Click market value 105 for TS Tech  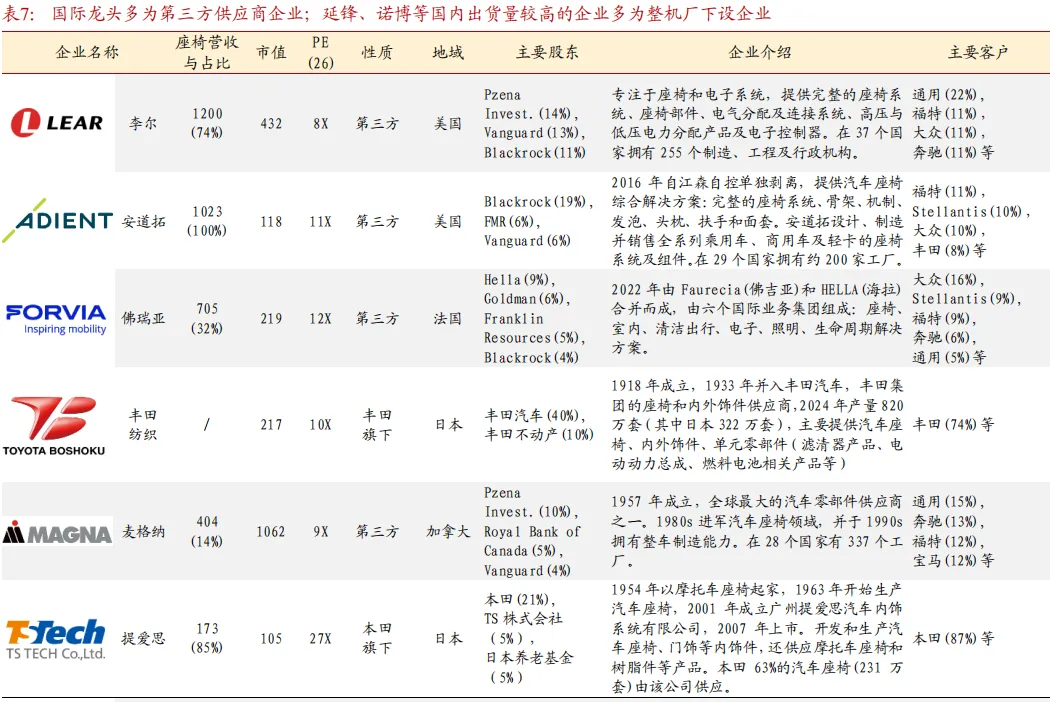coord(271,638)
